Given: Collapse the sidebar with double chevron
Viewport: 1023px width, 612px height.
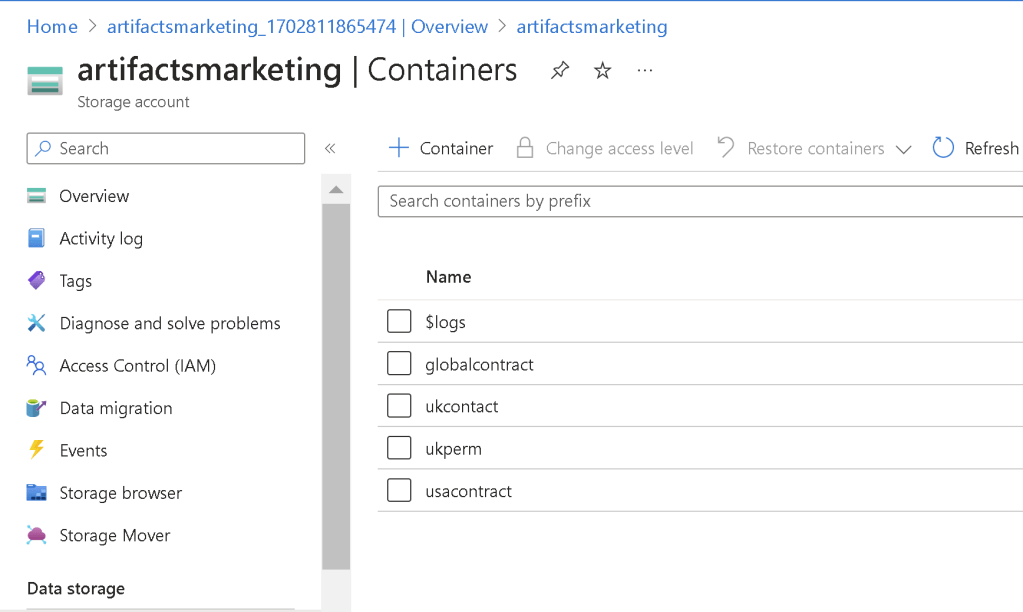Looking at the screenshot, I should 330,149.
